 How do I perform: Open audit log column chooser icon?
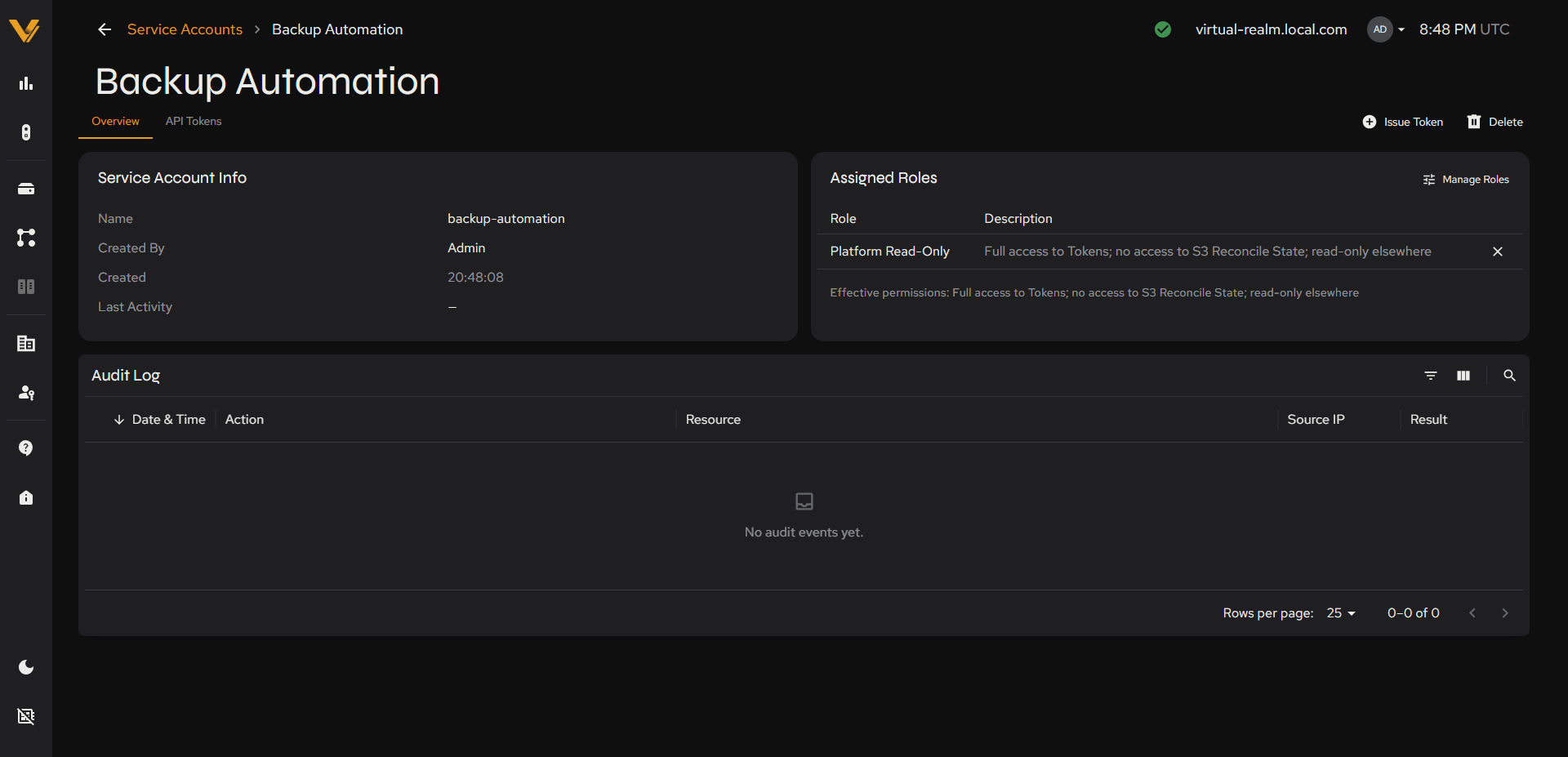[x=1463, y=376]
